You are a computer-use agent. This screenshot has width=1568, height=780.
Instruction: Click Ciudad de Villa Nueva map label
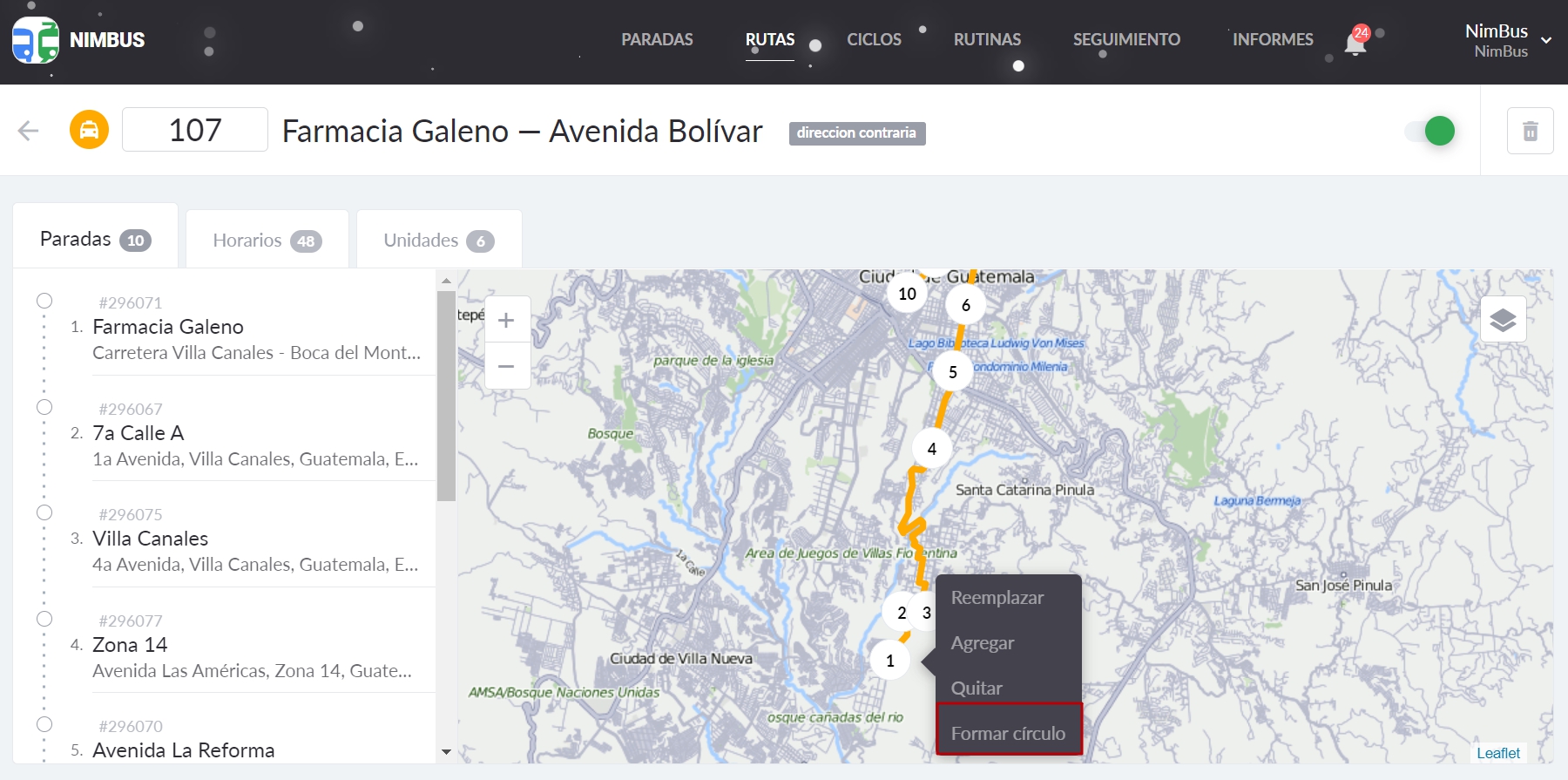click(x=681, y=659)
